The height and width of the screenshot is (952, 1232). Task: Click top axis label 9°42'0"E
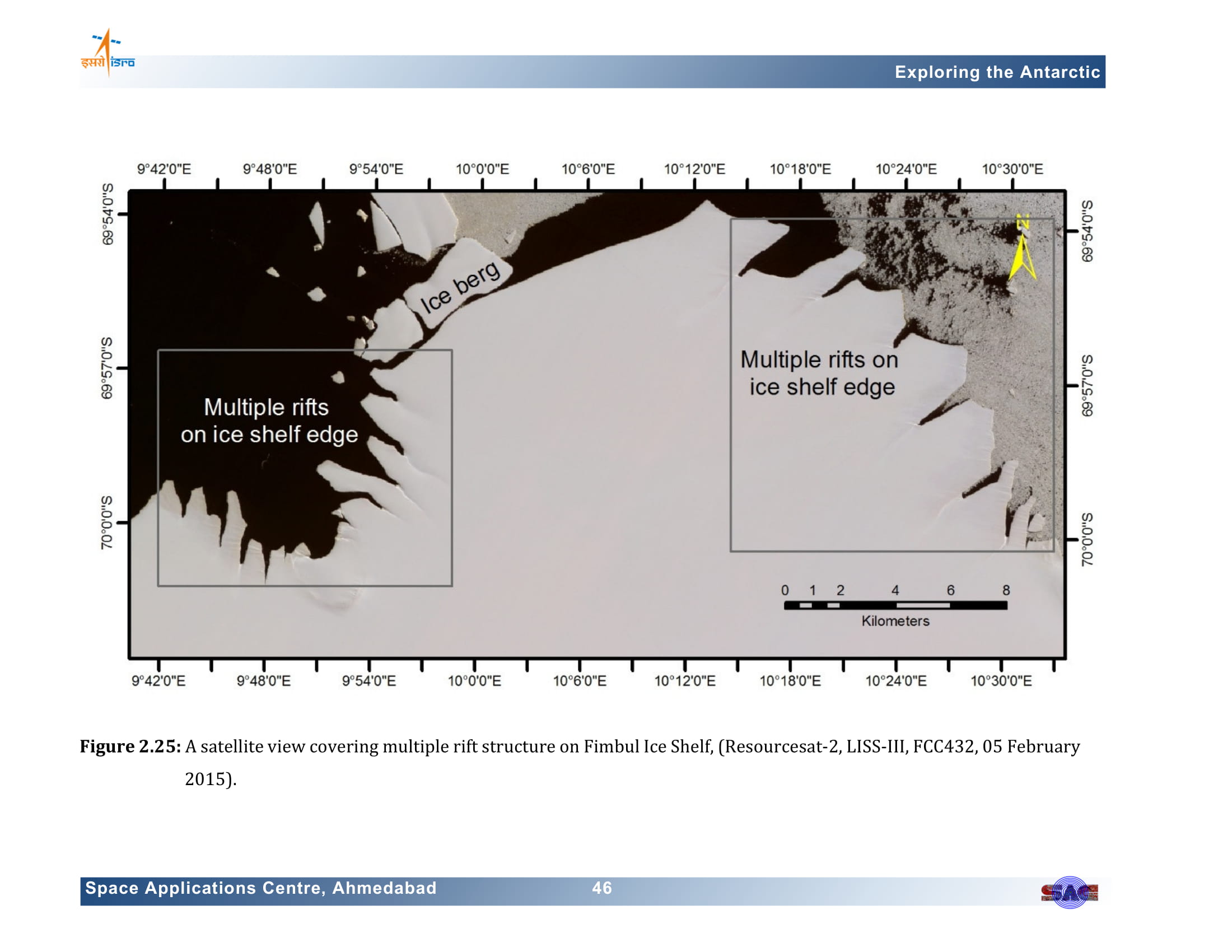pos(164,169)
